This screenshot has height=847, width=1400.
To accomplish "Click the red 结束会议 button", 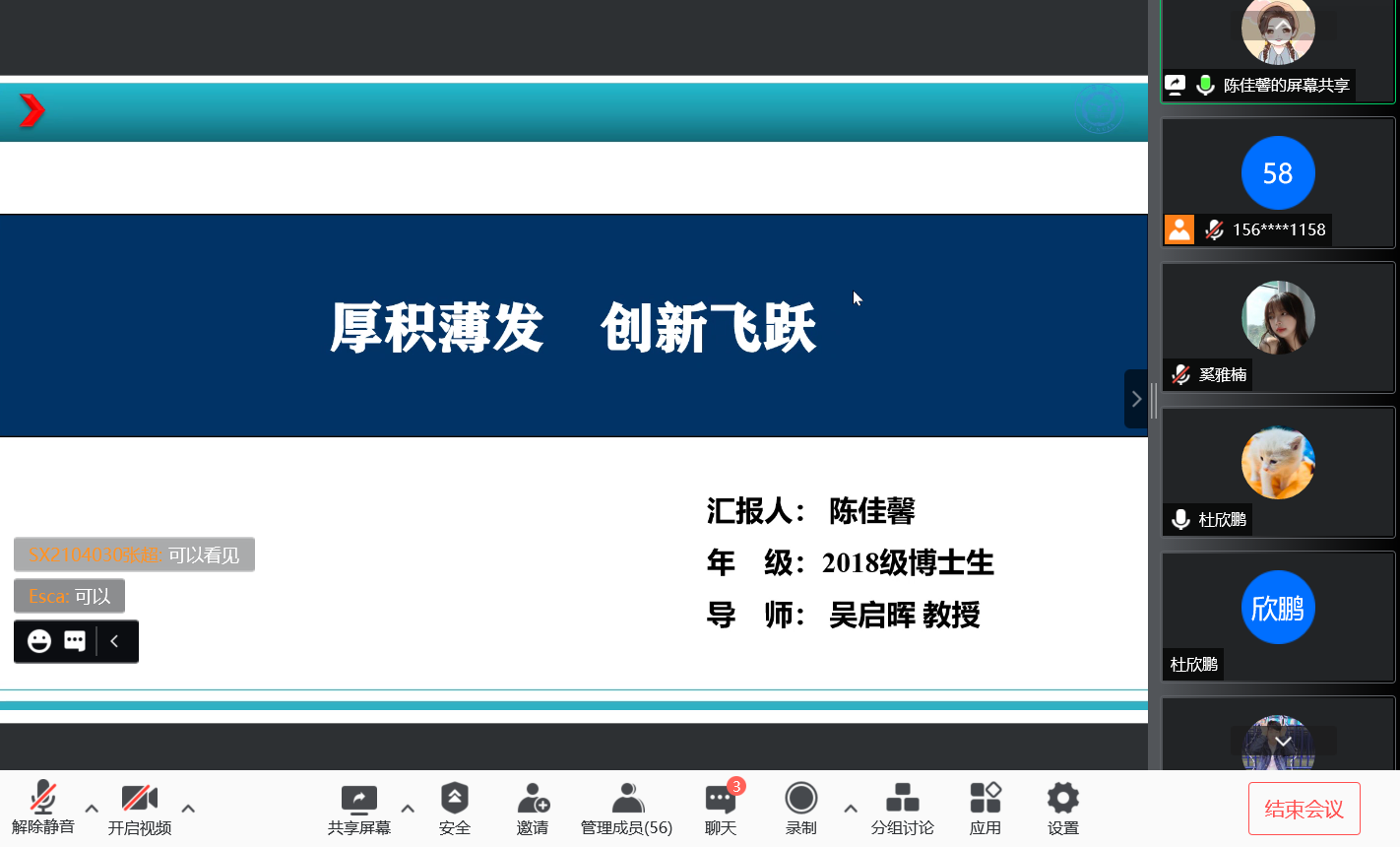I will pos(1304,809).
